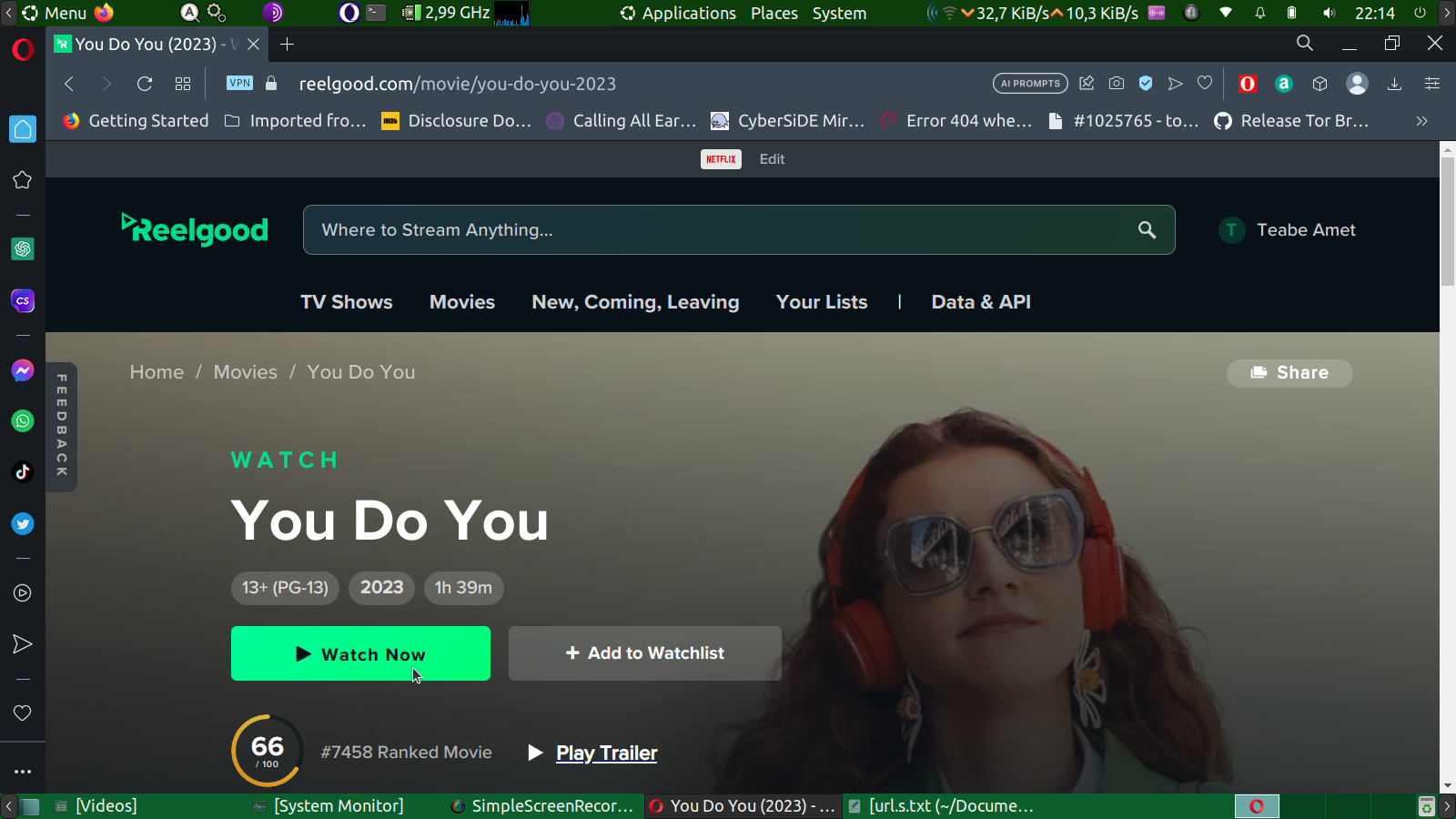
Task: Open a new tab with plus button
Action: click(288, 44)
